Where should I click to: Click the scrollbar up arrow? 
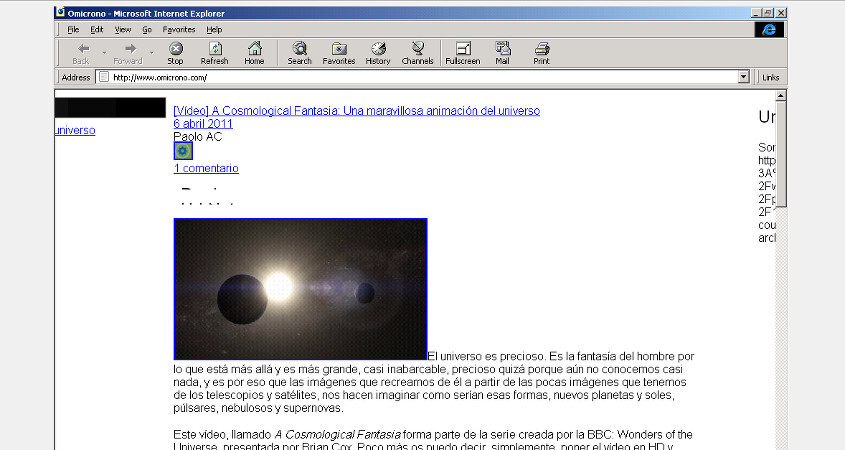780,96
